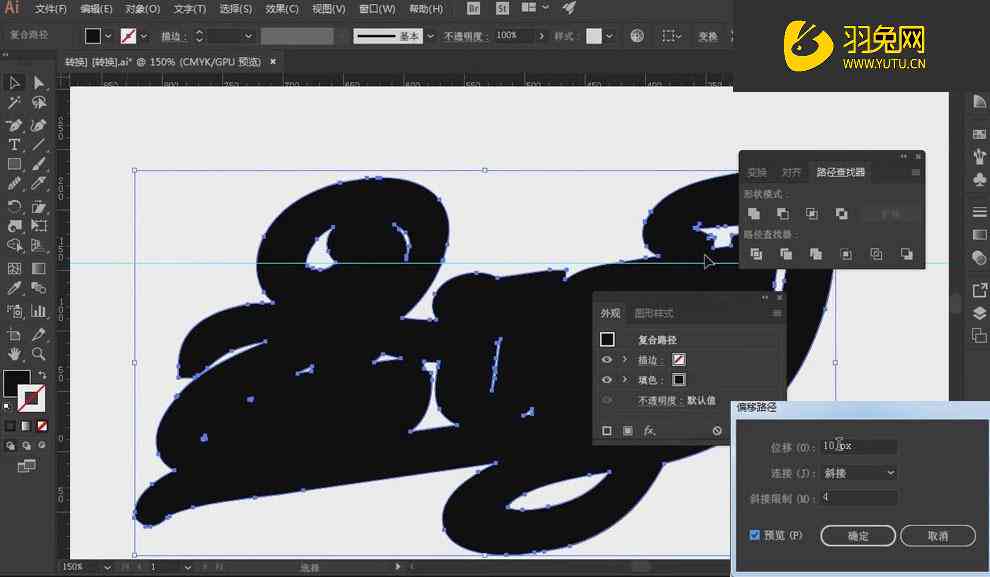Select the Selection tool (black arrow)
This screenshot has width=990, height=577.
point(15,83)
